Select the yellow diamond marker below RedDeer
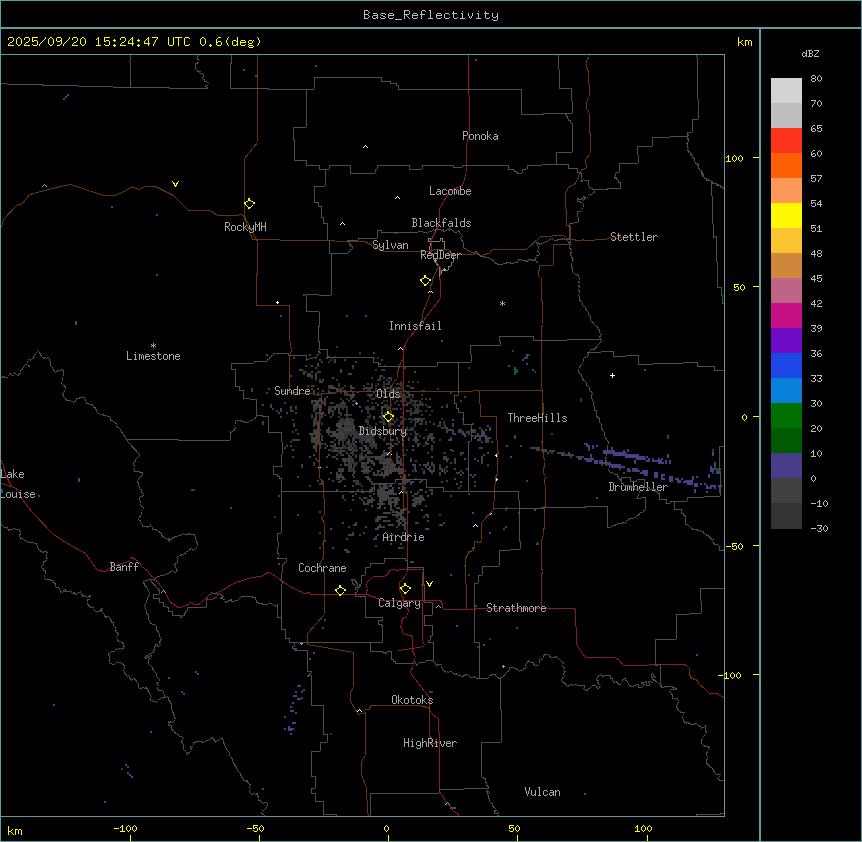 (426, 280)
